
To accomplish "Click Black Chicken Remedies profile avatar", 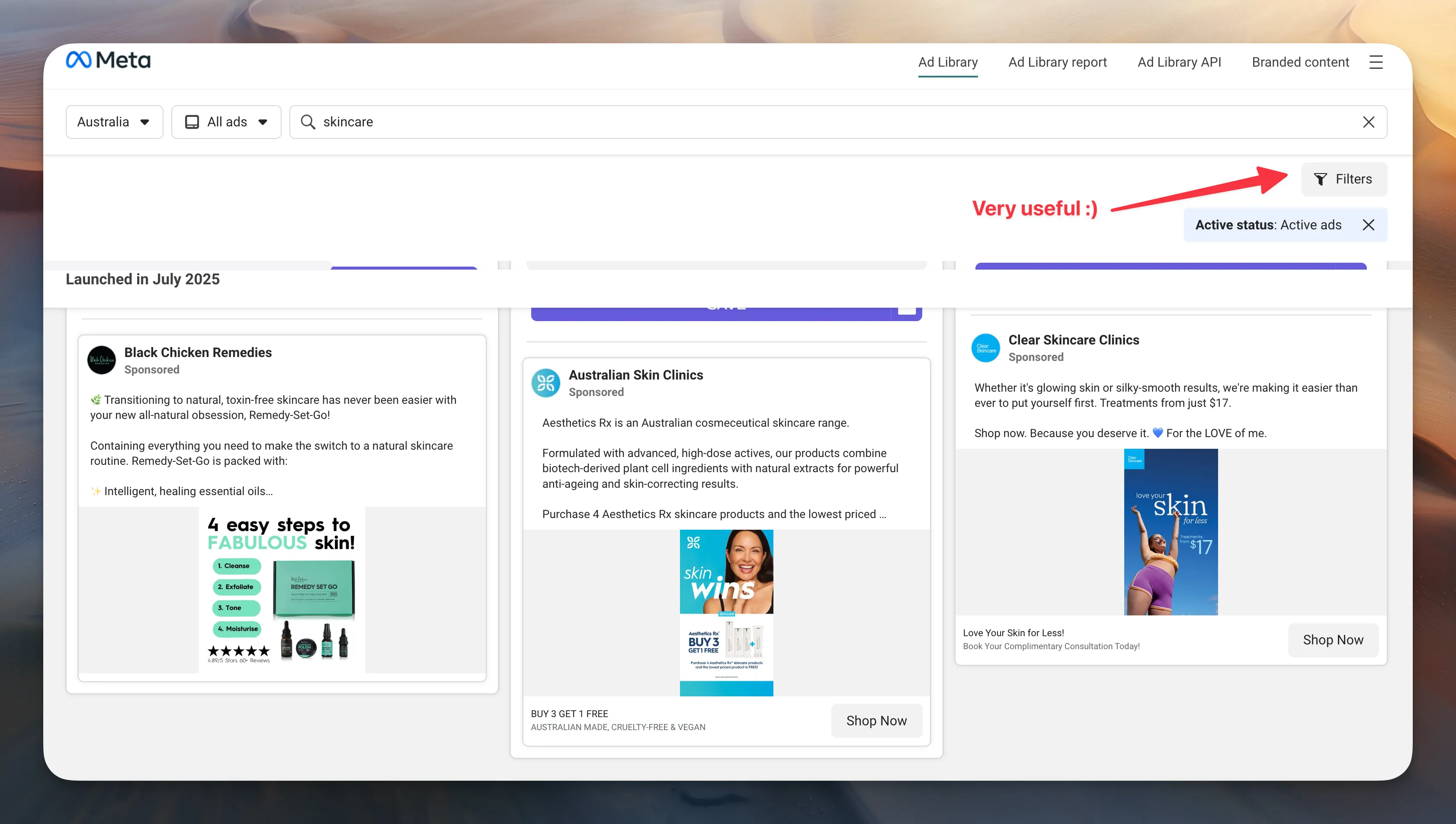I will pyautogui.click(x=102, y=360).
